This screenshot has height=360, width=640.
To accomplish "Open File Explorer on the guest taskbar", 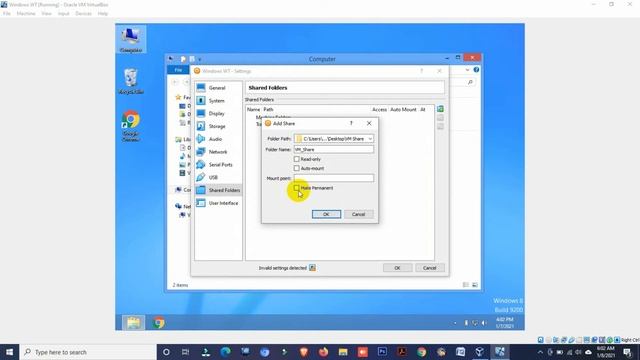I will coord(133,323).
